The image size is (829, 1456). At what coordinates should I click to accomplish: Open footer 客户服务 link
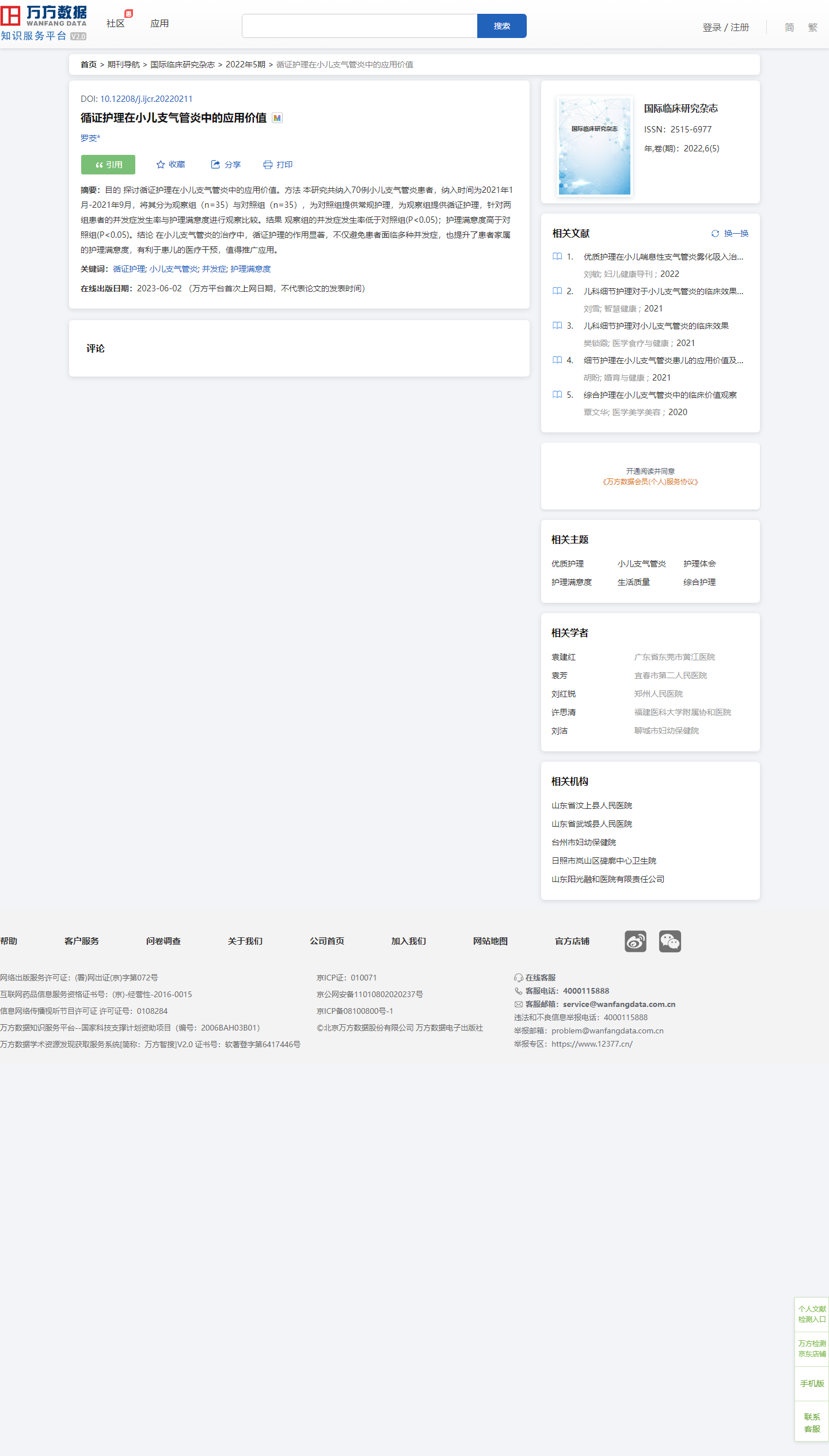coord(82,941)
